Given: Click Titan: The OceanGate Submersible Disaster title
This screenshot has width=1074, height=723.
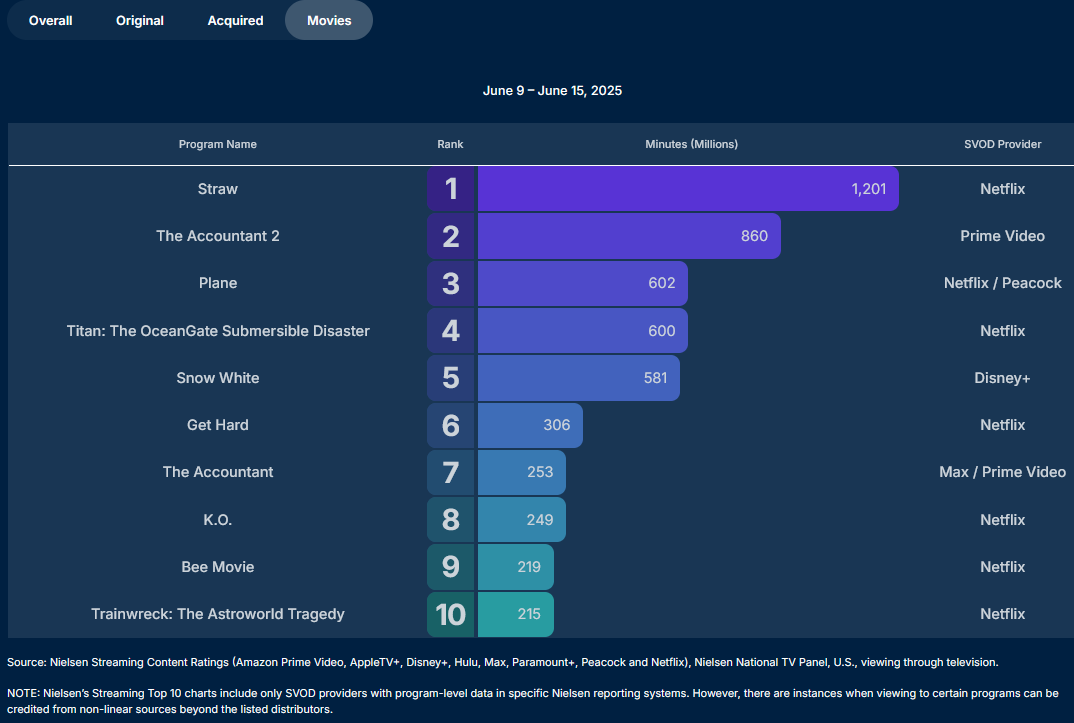Looking at the screenshot, I should (218, 331).
